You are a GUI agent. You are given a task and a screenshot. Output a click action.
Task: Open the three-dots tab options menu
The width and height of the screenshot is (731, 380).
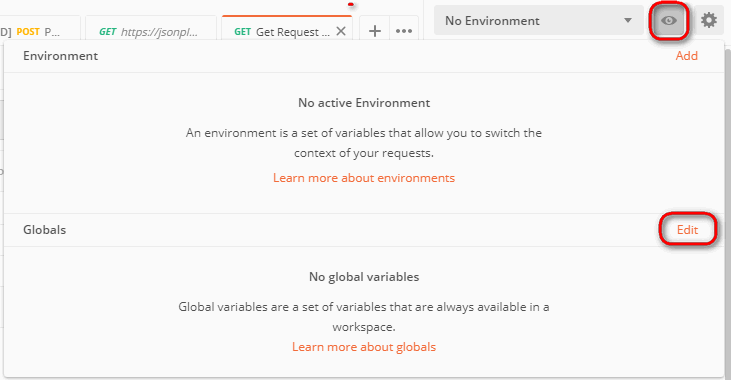(x=404, y=31)
